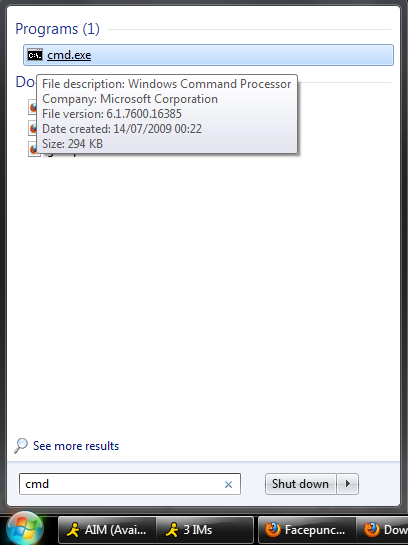Click the partially hidden Documents group header
Image resolution: width=408 pixels, height=545 pixels.
click(x=25, y=82)
